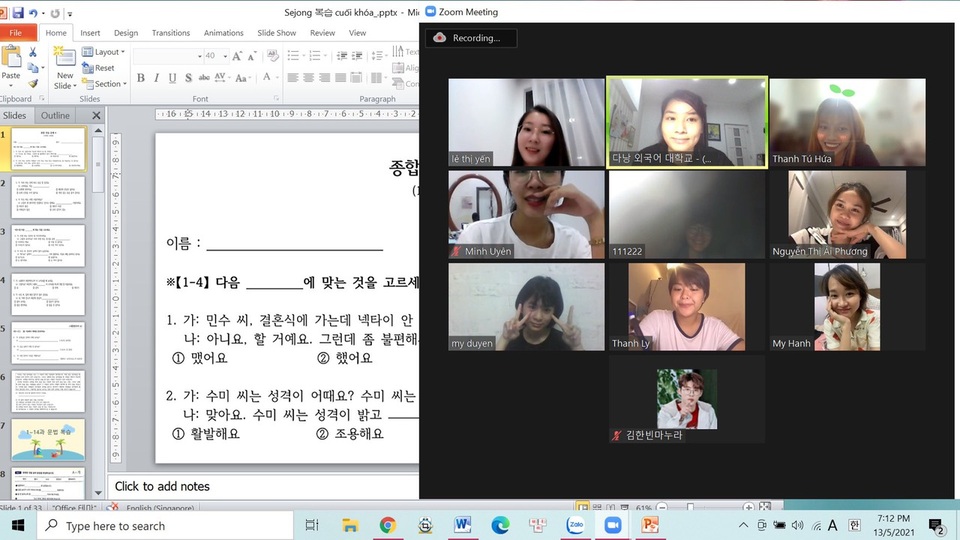The height and width of the screenshot is (540, 960).
Task: Click the Paste clipboard icon
Action: pyautogui.click(x=11, y=62)
